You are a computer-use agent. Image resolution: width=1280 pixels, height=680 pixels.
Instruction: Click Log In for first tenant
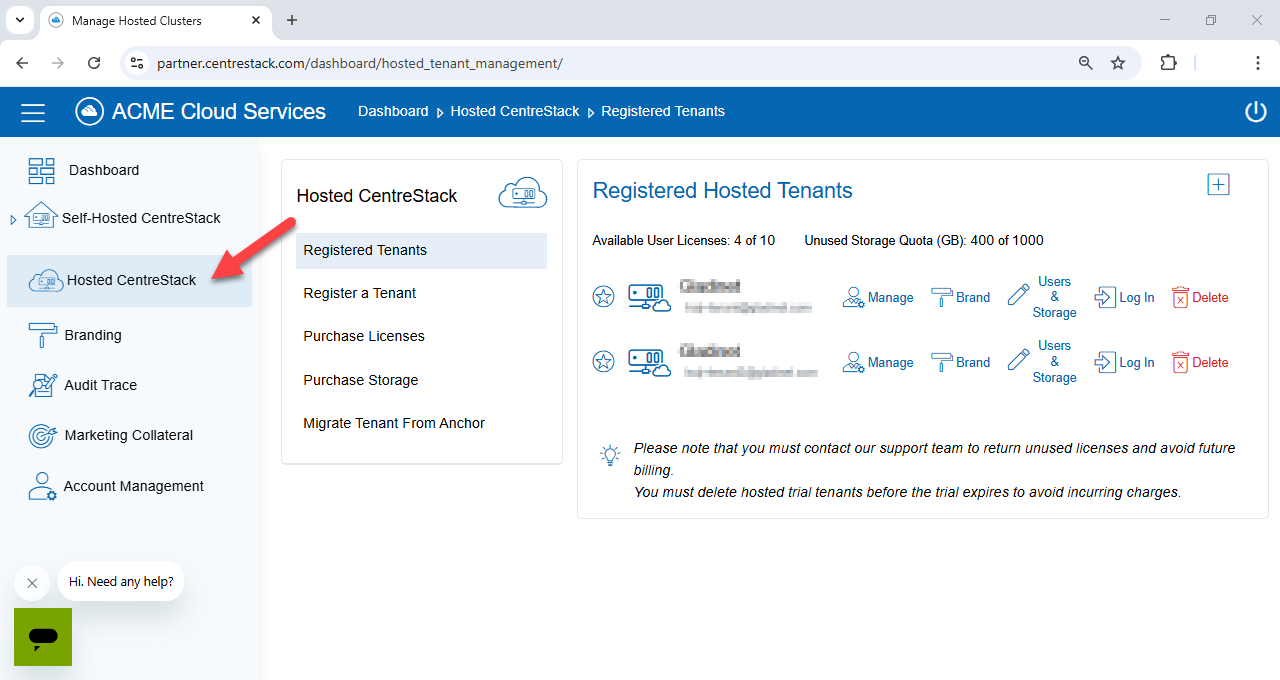click(x=1125, y=297)
